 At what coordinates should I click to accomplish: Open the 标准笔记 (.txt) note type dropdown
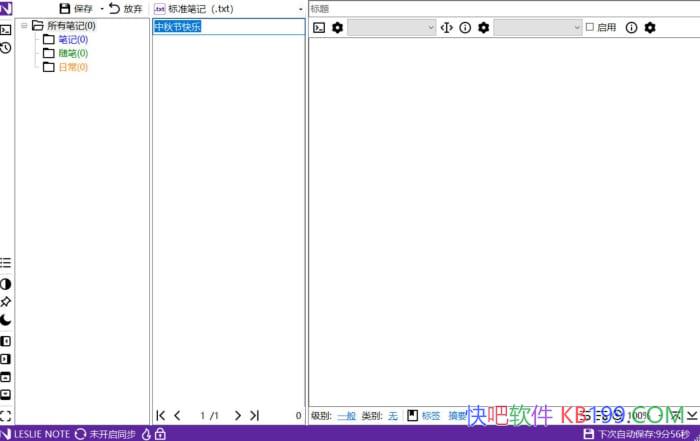tap(300, 9)
